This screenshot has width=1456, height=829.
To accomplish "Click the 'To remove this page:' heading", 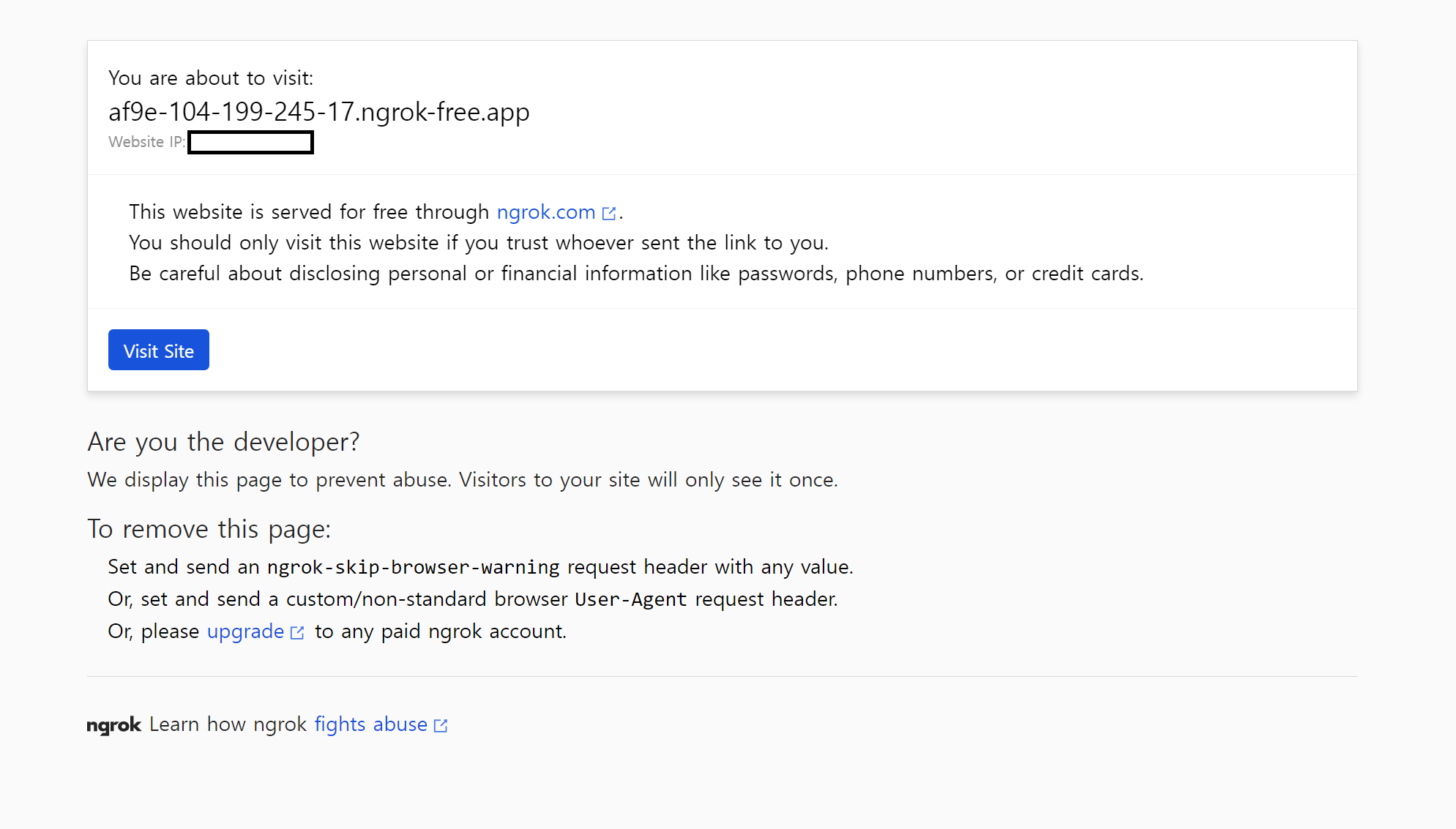I will pyautogui.click(x=209, y=529).
